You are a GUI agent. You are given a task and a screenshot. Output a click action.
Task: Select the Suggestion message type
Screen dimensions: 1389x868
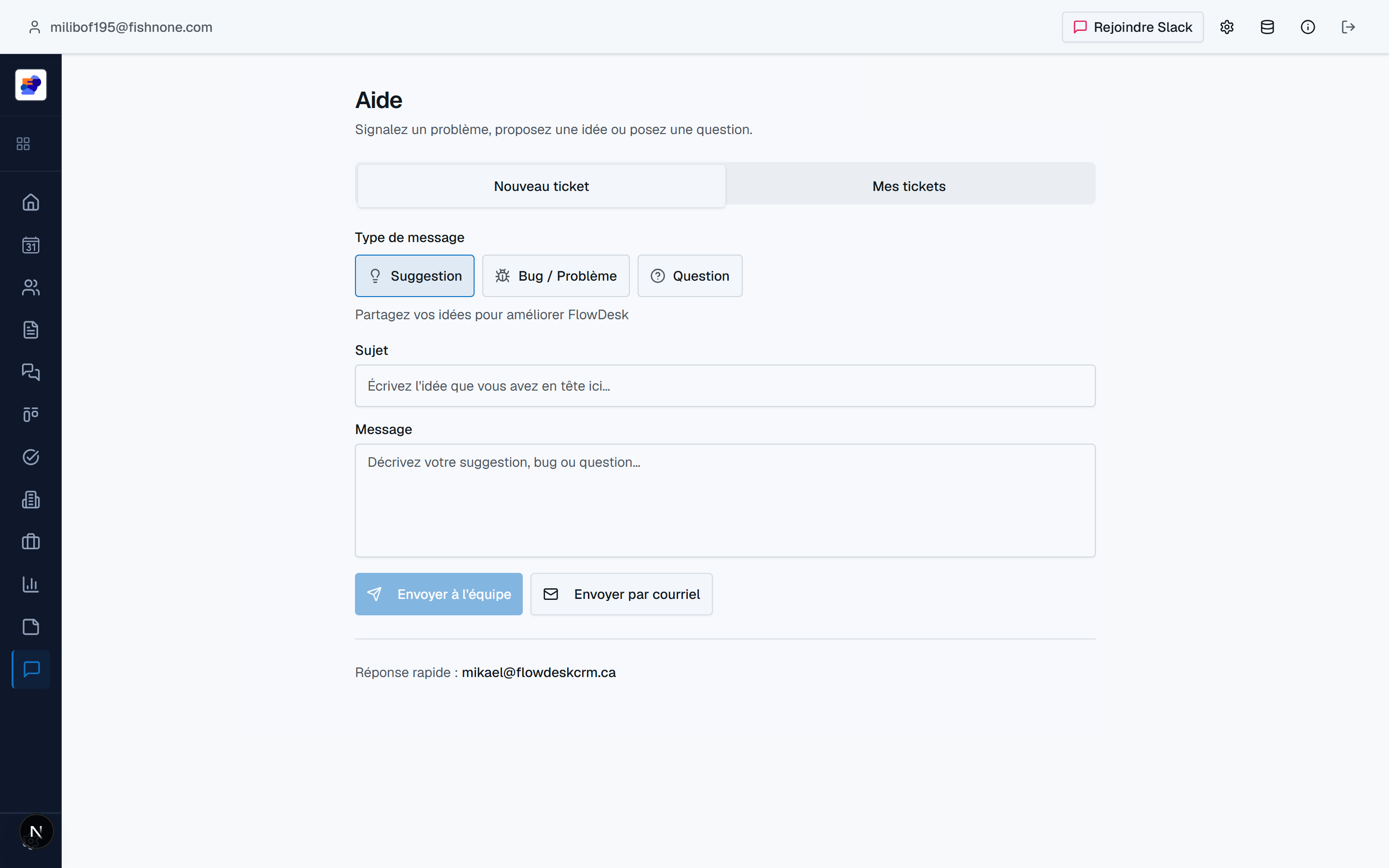click(x=414, y=275)
